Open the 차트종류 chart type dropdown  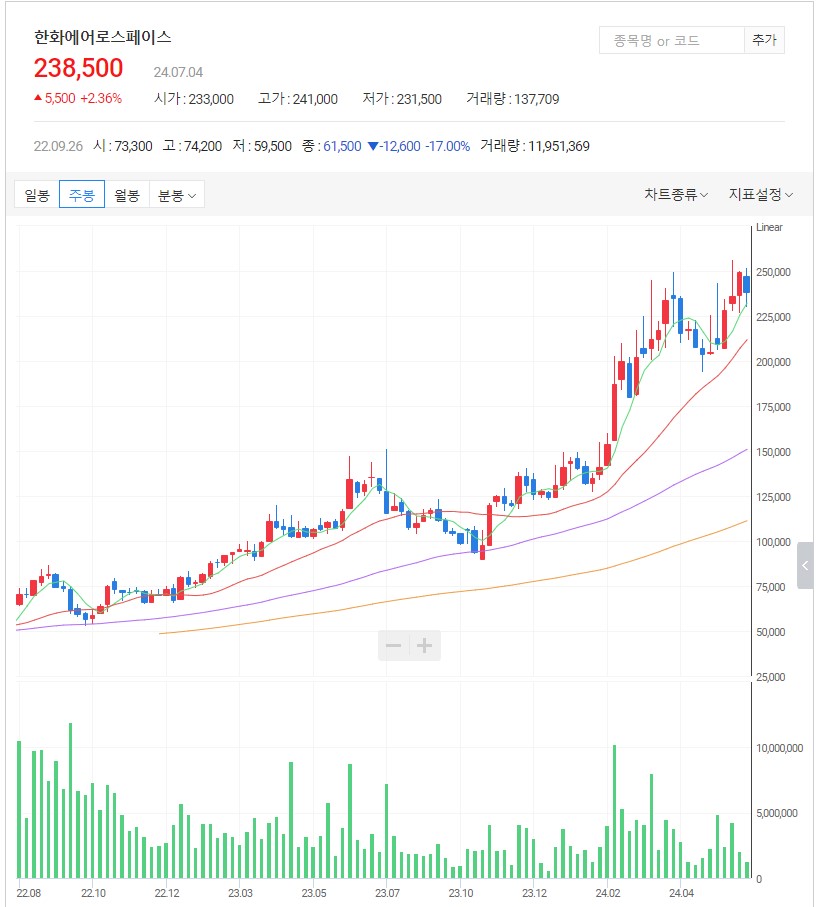(676, 195)
